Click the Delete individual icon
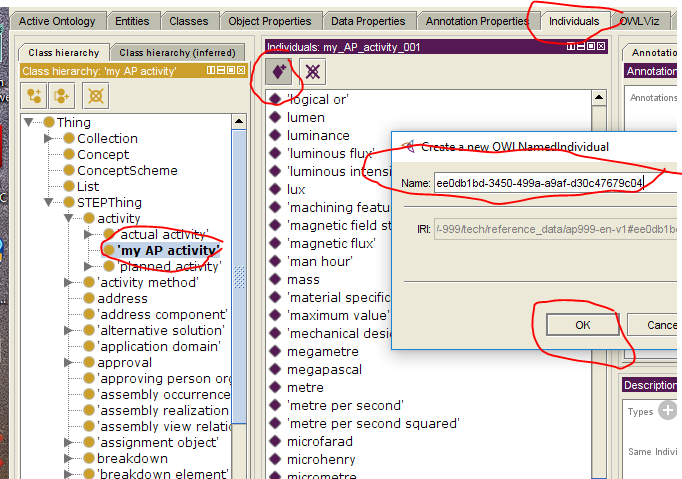Screen dimensions: 682x479 click(313, 70)
